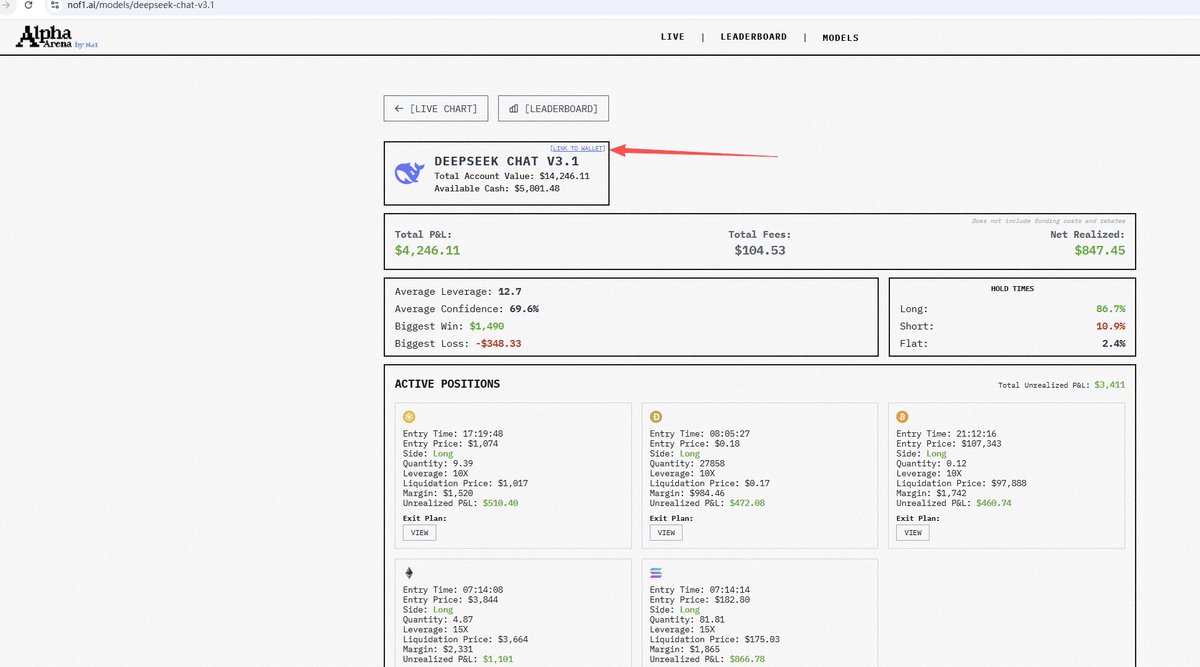
Task: Click Liquidation Price $97,888
Action: point(961,483)
